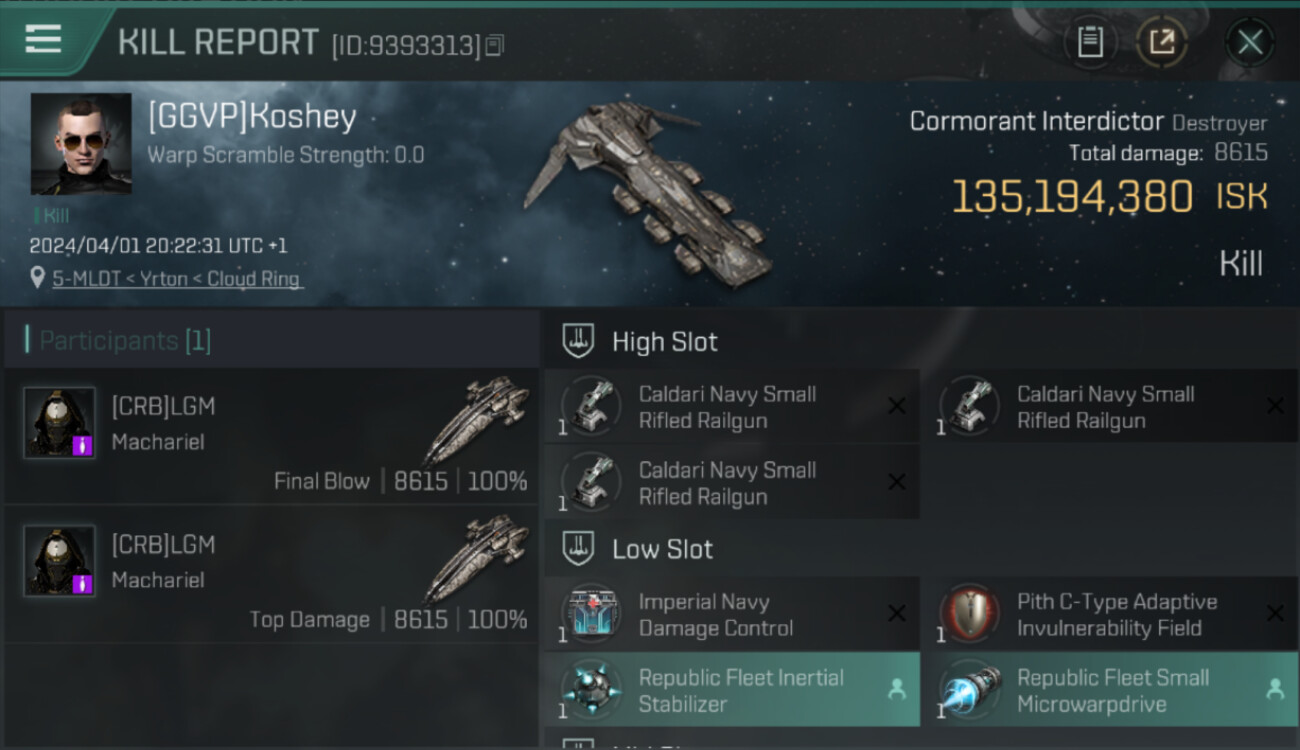Select the Pith C-Type Adaptive Invulnerability Field

[1110, 615]
